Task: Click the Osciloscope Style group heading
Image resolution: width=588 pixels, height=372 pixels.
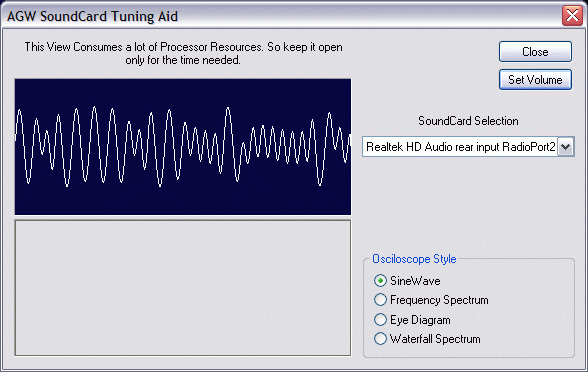Action: [x=414, y=259]
